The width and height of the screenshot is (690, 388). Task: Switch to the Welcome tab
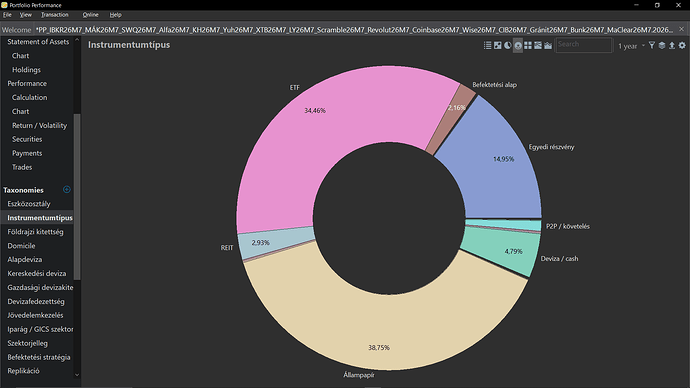pyautogui.click(x=16, y=30)
